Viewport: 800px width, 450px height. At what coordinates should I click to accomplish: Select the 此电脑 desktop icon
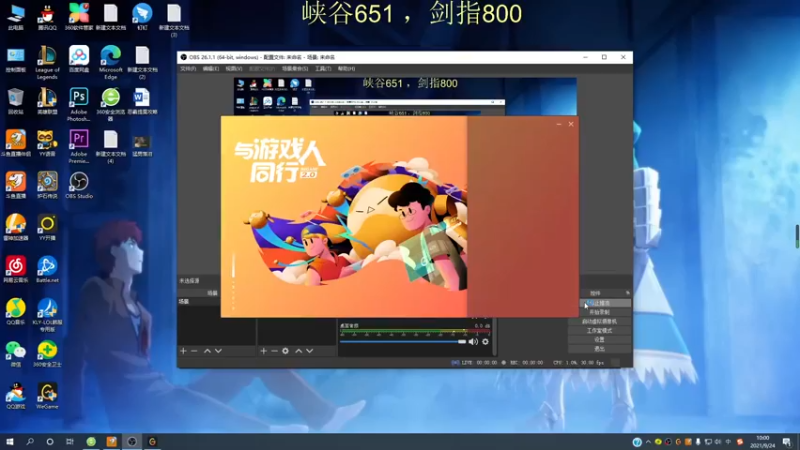coord(15,17)
